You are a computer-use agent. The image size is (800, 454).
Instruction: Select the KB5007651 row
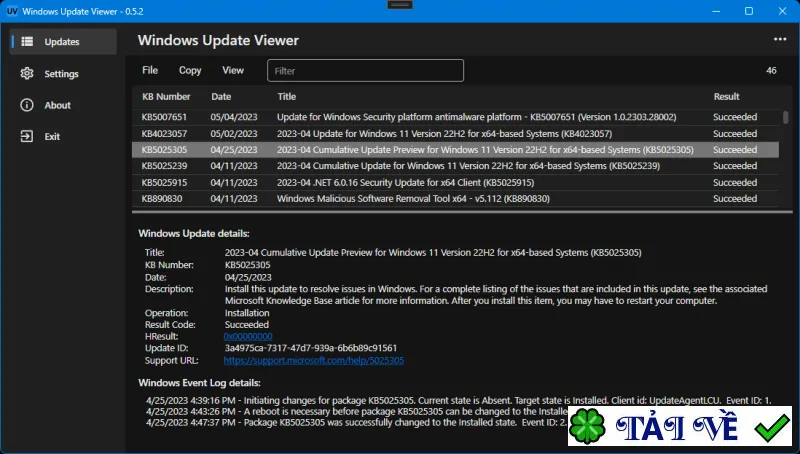(x=455, y=117)
